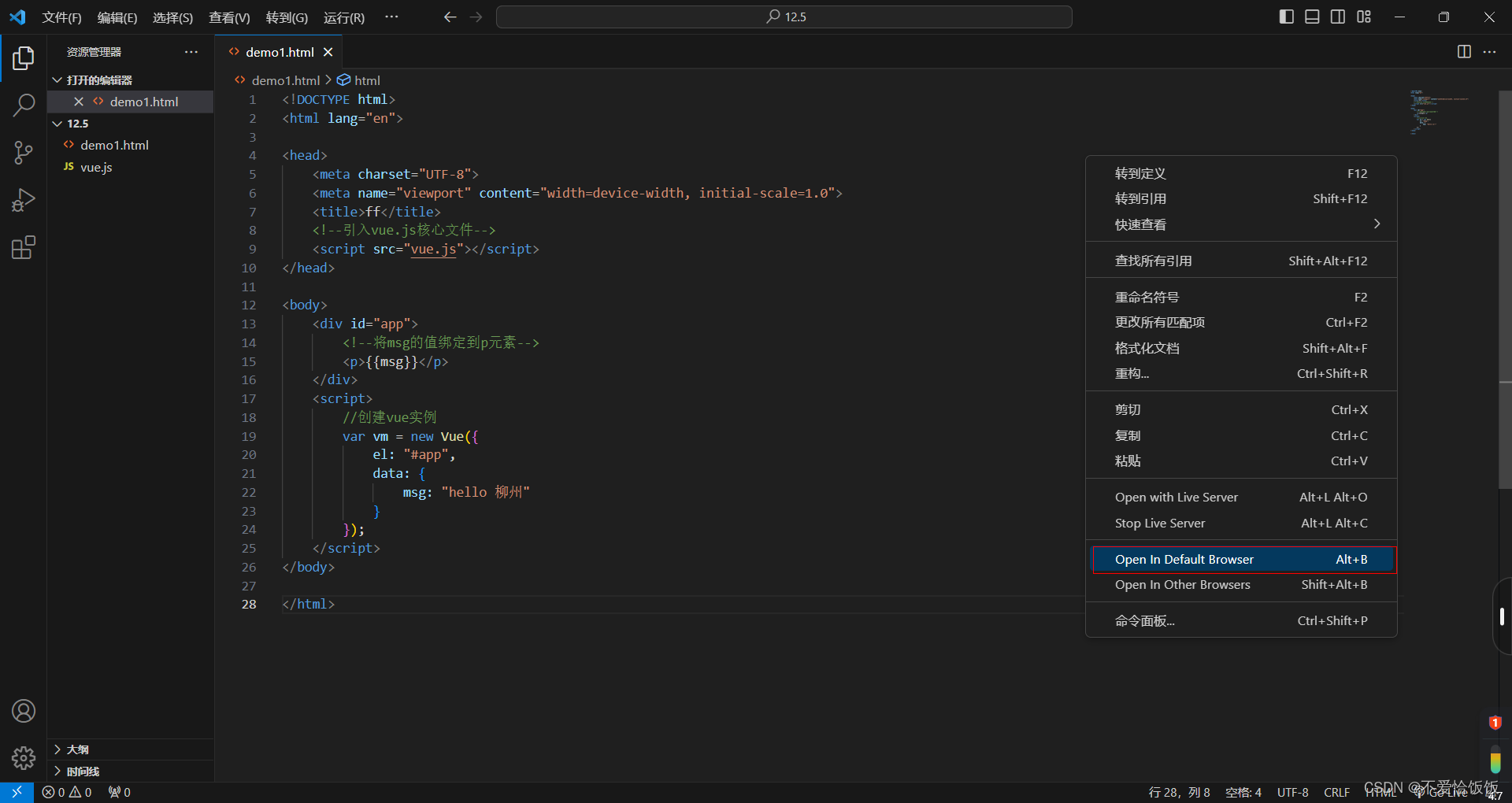Choose Open In Other Browsers

[1241, 584]
